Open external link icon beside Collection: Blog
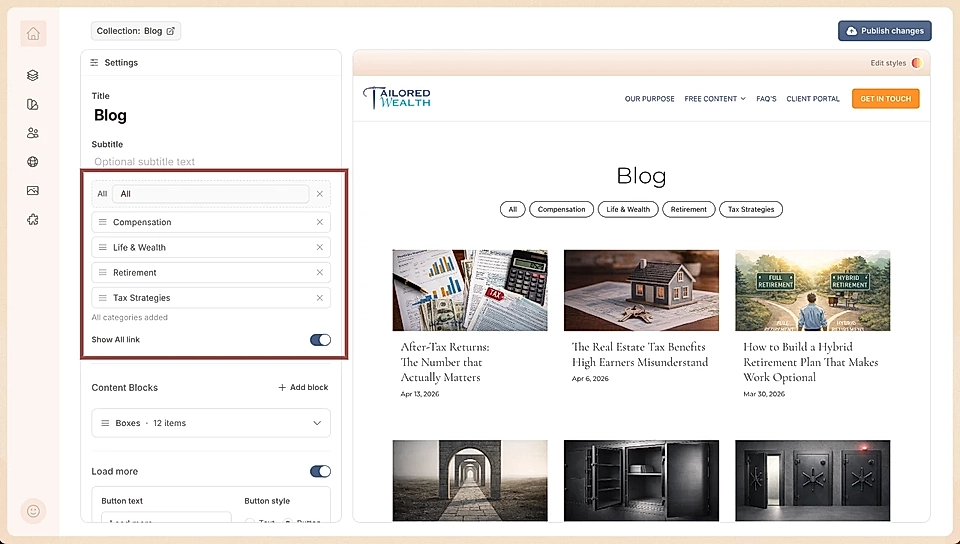The height and width of the screenshot is (544, 960). point(171,31)
